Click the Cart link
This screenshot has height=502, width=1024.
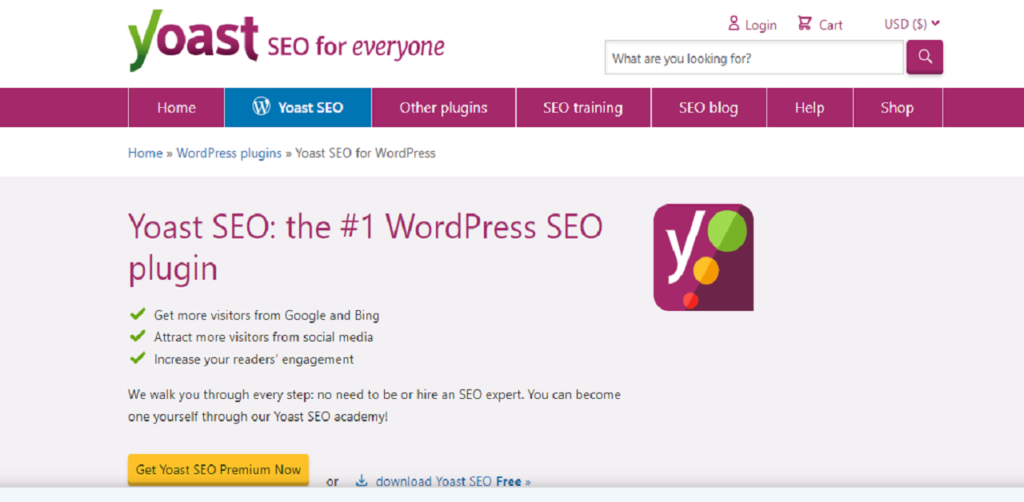(x=831, y=25)
